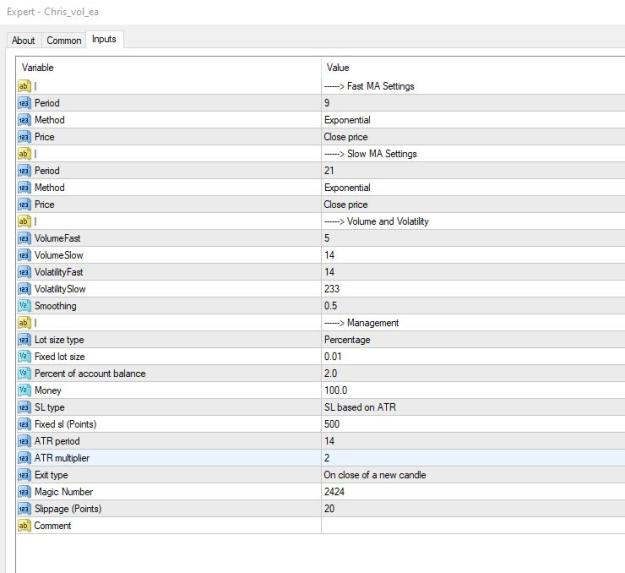The width and height of the screenshot is (625, 573).
Task: Select the 'ATR multiplier' variable name
Action: 62,458
